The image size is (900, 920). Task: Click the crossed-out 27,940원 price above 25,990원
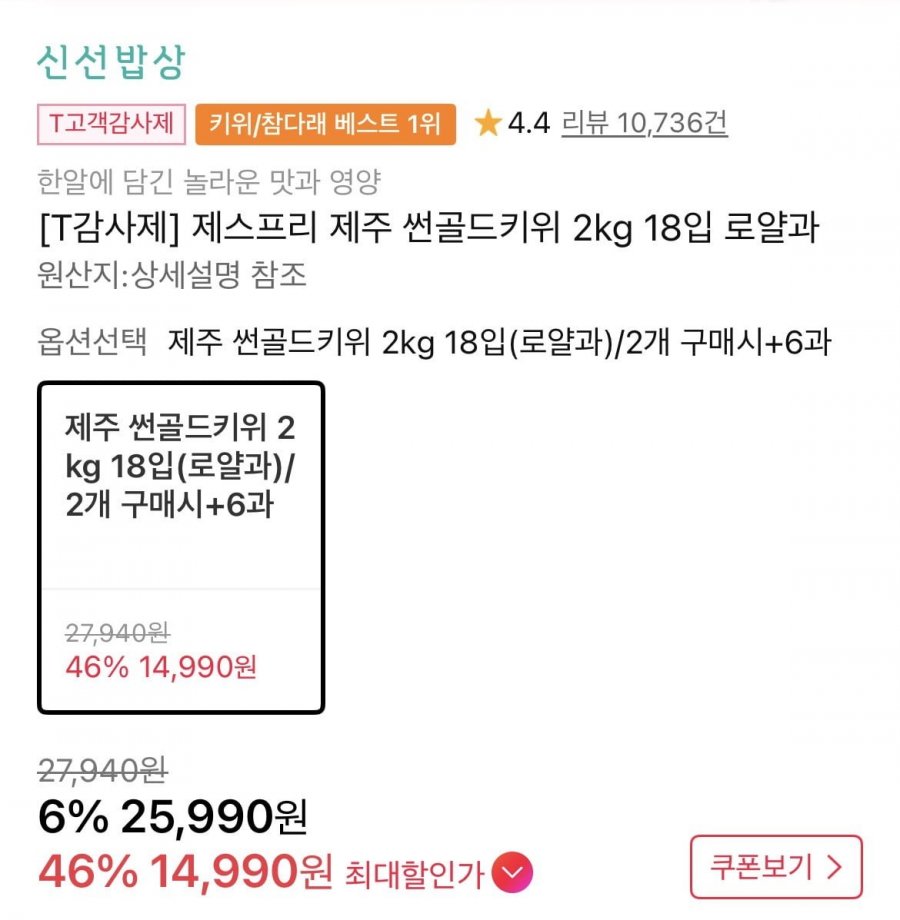102,770
